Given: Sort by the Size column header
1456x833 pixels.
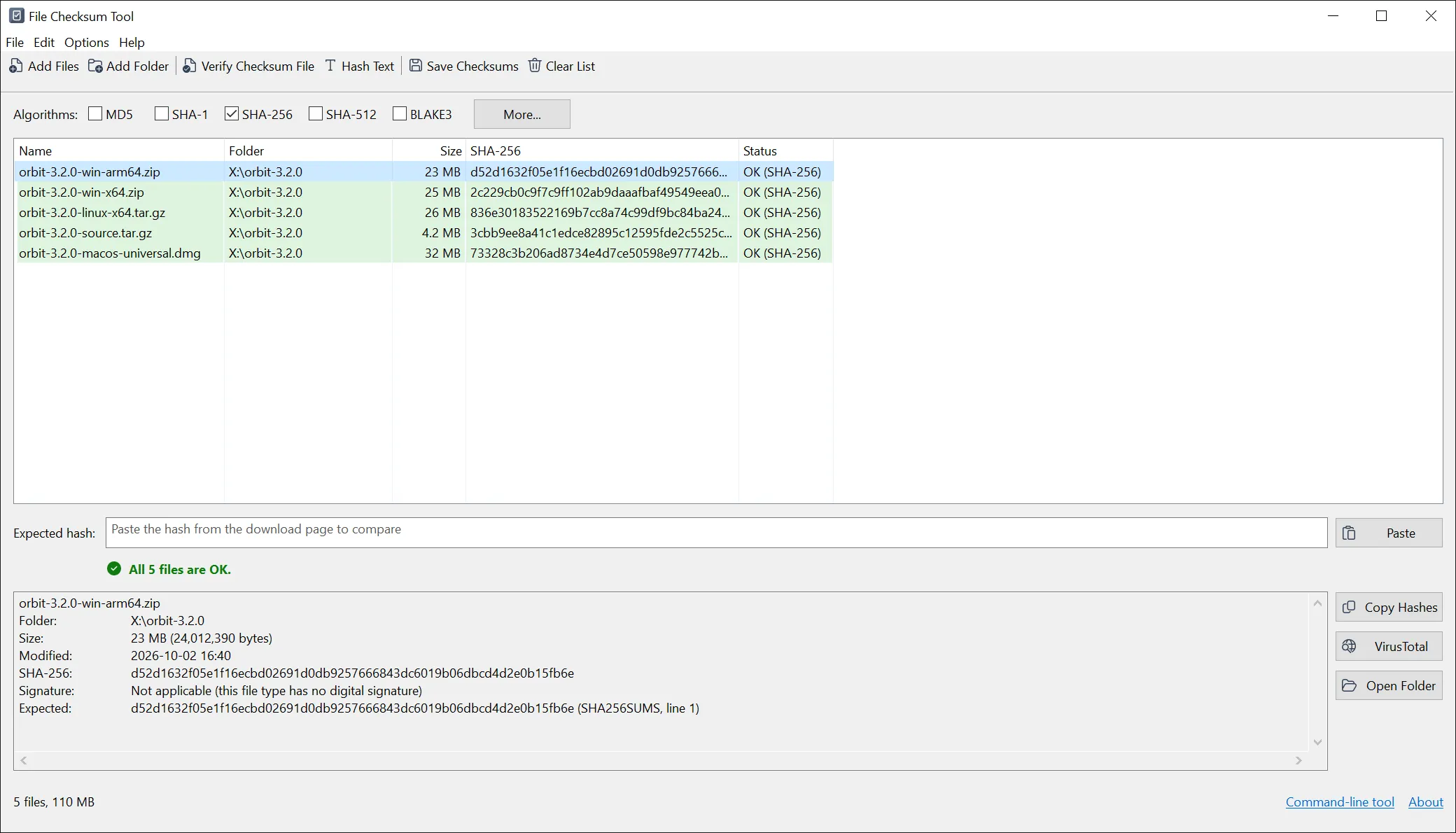Looking at the screenshot, I should (429, 150).
